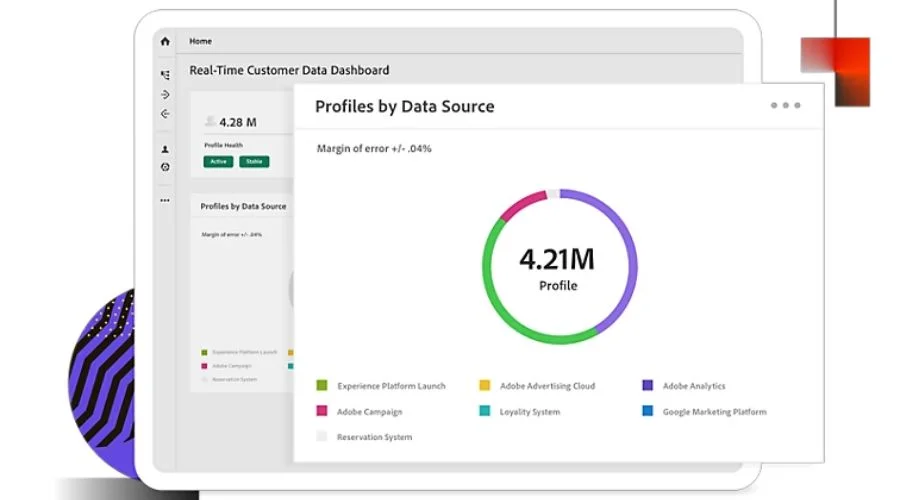Click Loyalty System legend label
The height and width of the screenshot is (500, 900).
click(x=530, y=412)
